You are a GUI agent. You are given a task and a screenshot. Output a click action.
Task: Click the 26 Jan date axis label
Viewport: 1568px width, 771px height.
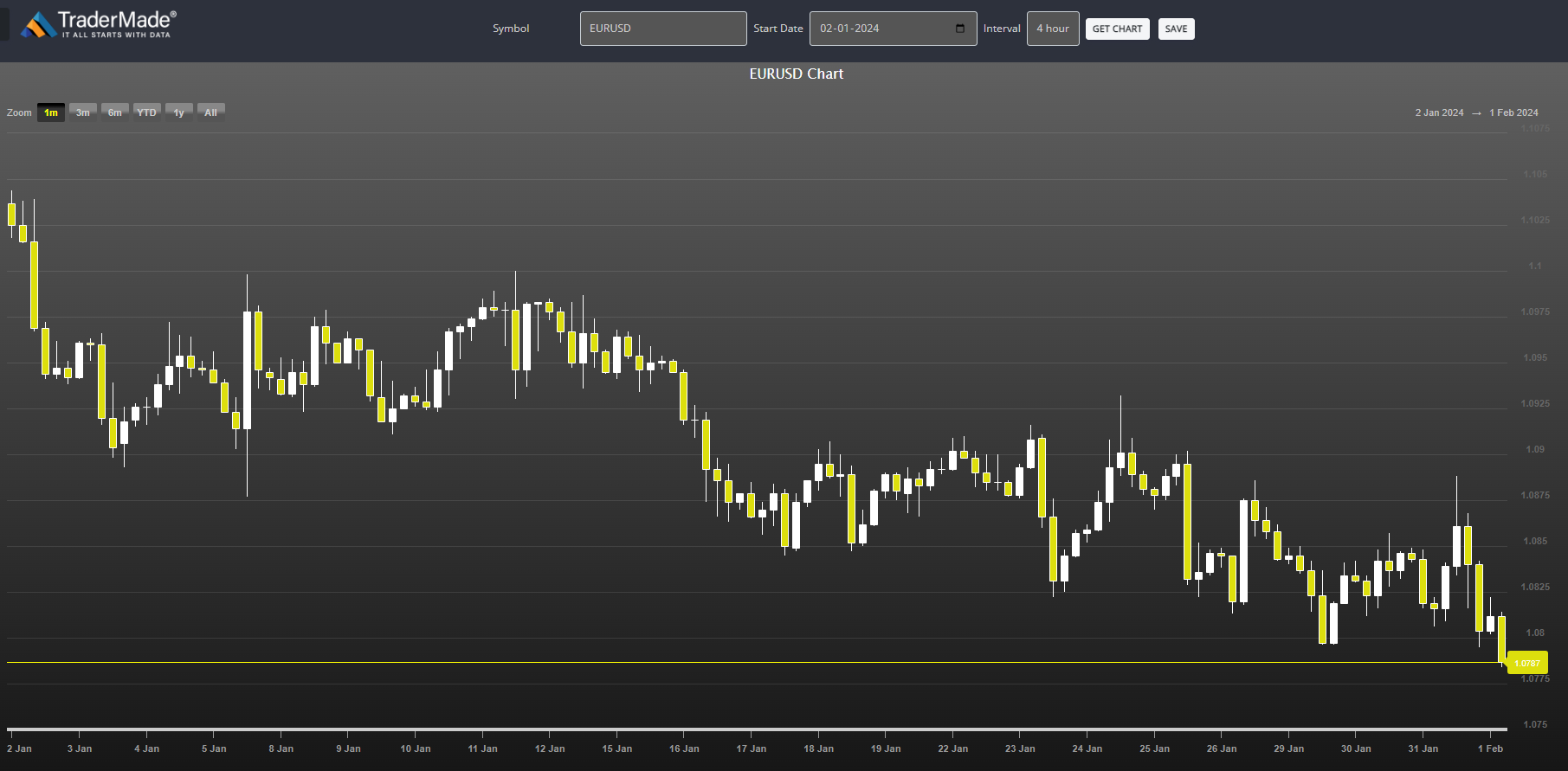pyautogui.click(x=1222, y=749)
